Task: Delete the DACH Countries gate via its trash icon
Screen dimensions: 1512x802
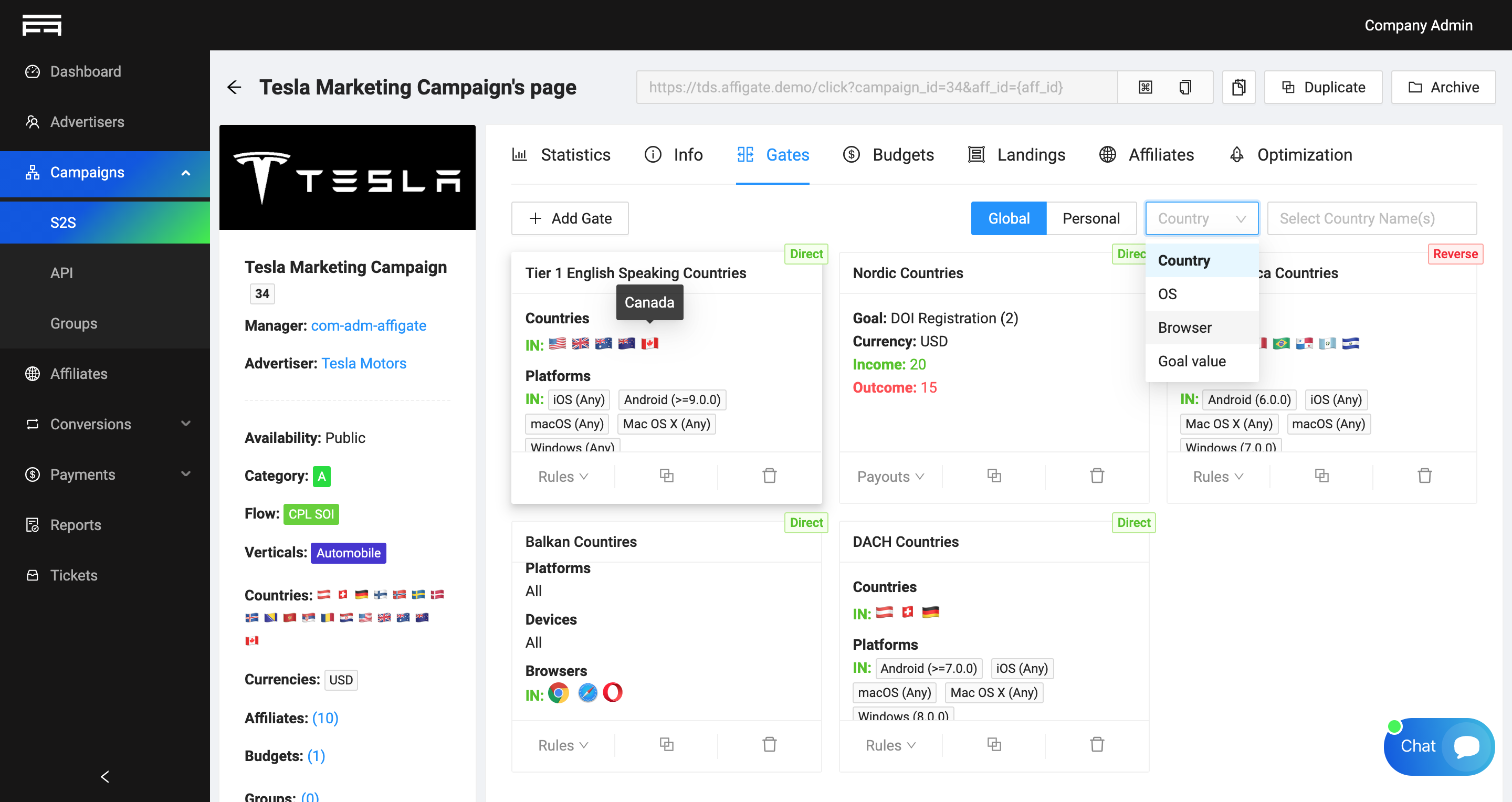Action: [1096, 744]
